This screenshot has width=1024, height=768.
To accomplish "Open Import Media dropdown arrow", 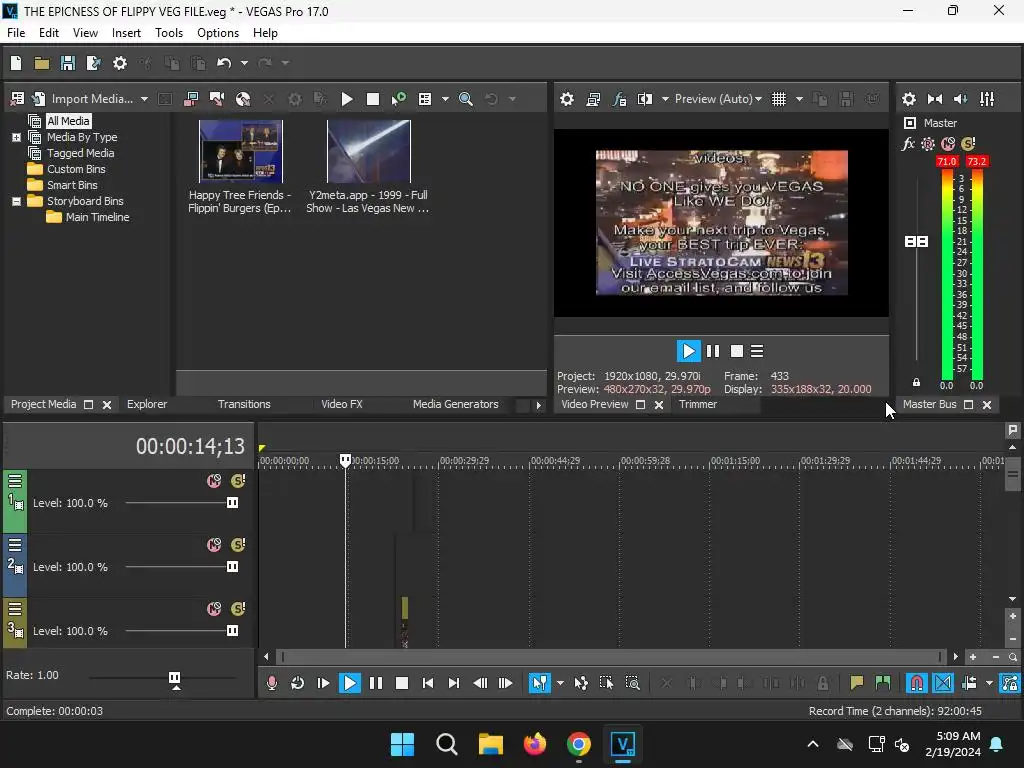I will tap(144, 99).
